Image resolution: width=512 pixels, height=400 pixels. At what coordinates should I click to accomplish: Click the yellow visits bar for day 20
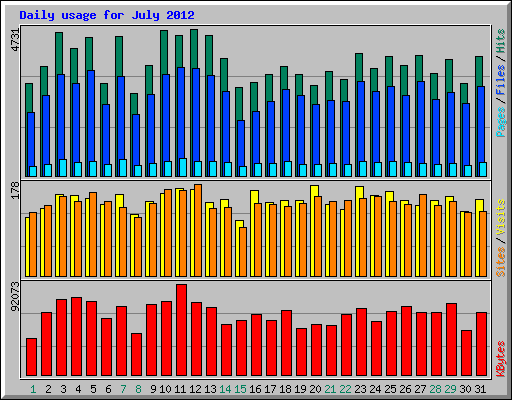(x=314, y=191)
